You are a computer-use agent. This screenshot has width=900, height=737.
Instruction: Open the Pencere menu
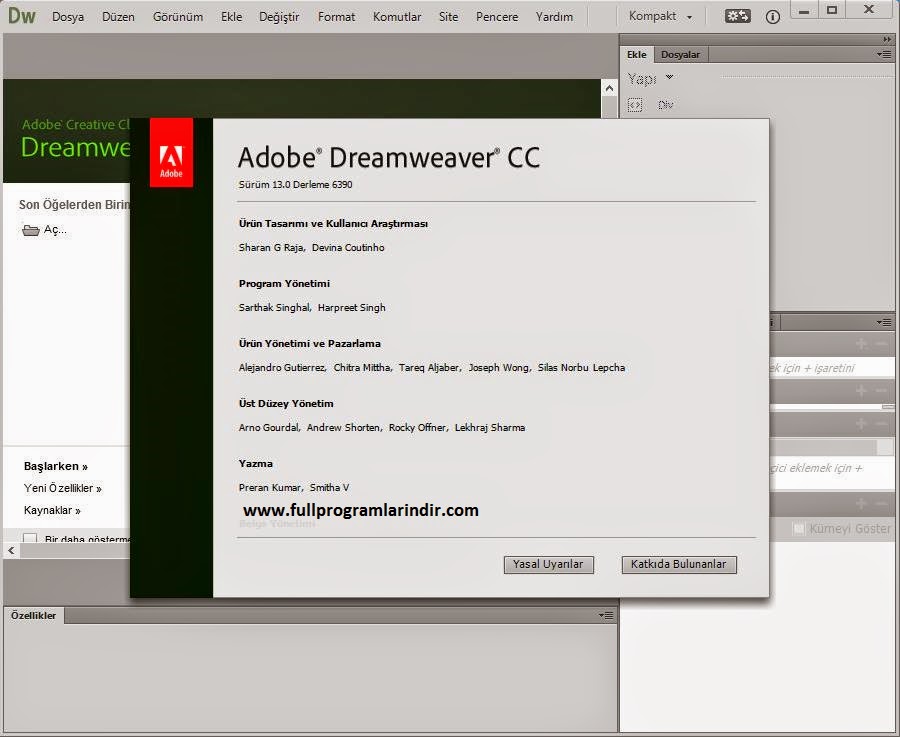496,17
